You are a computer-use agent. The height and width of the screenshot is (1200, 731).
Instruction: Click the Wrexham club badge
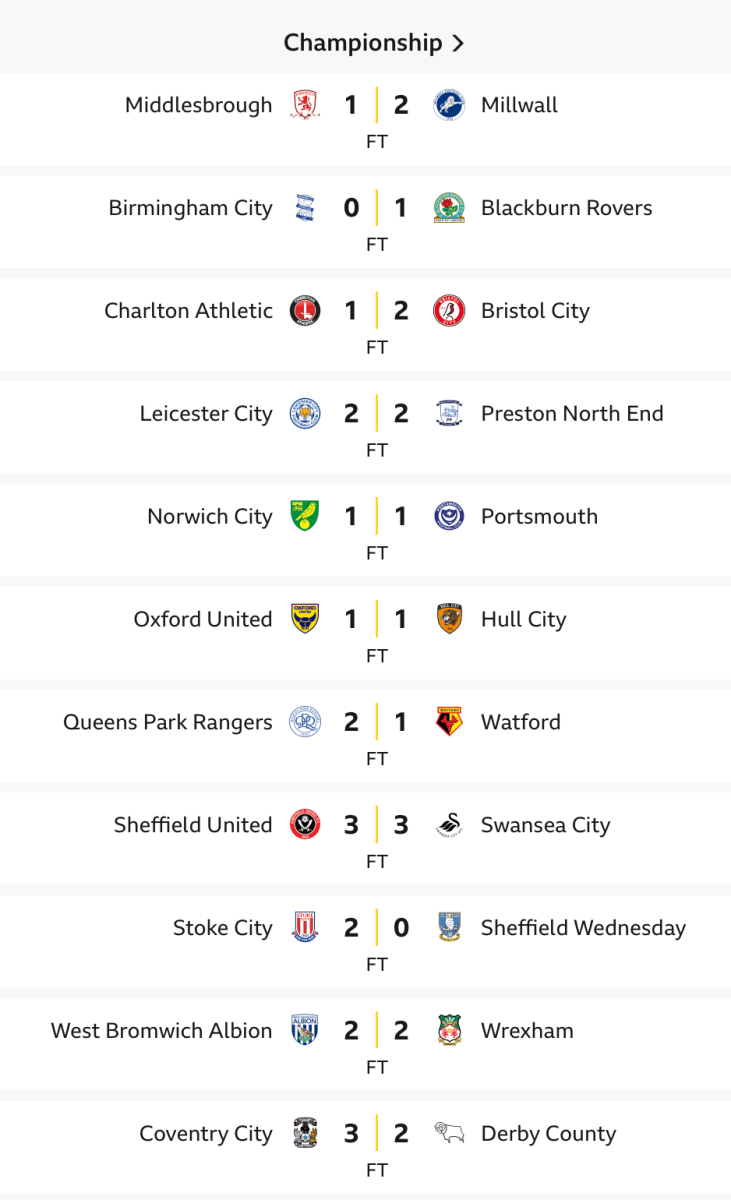(449, 1031)
